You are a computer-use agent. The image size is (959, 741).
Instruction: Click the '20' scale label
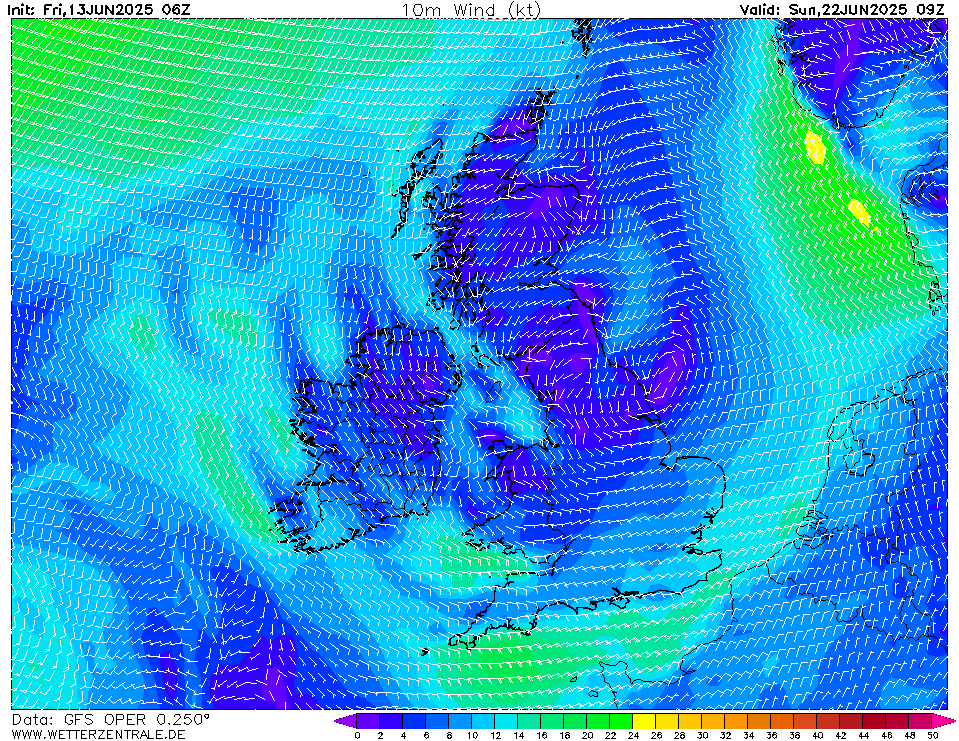(587, 735)
